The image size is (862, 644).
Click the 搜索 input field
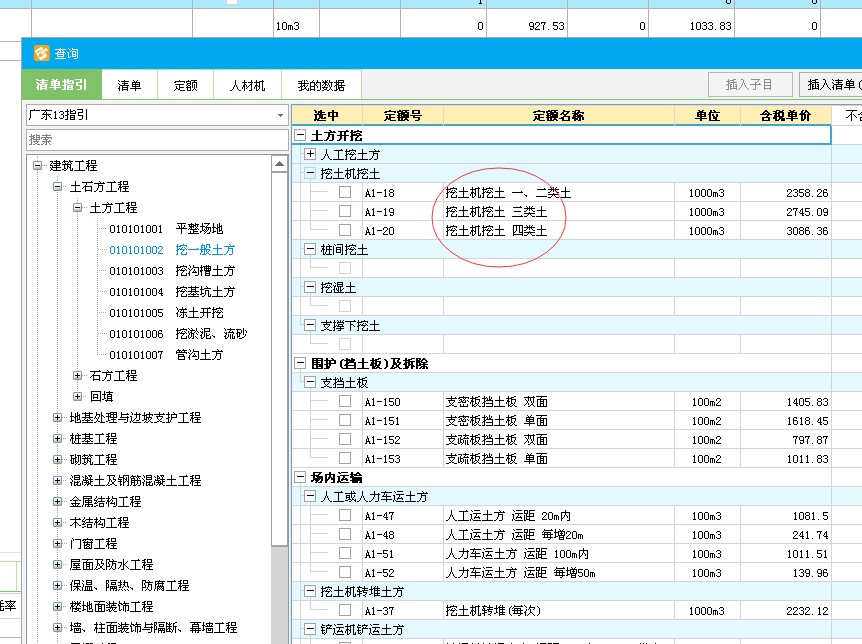[157, 140]
